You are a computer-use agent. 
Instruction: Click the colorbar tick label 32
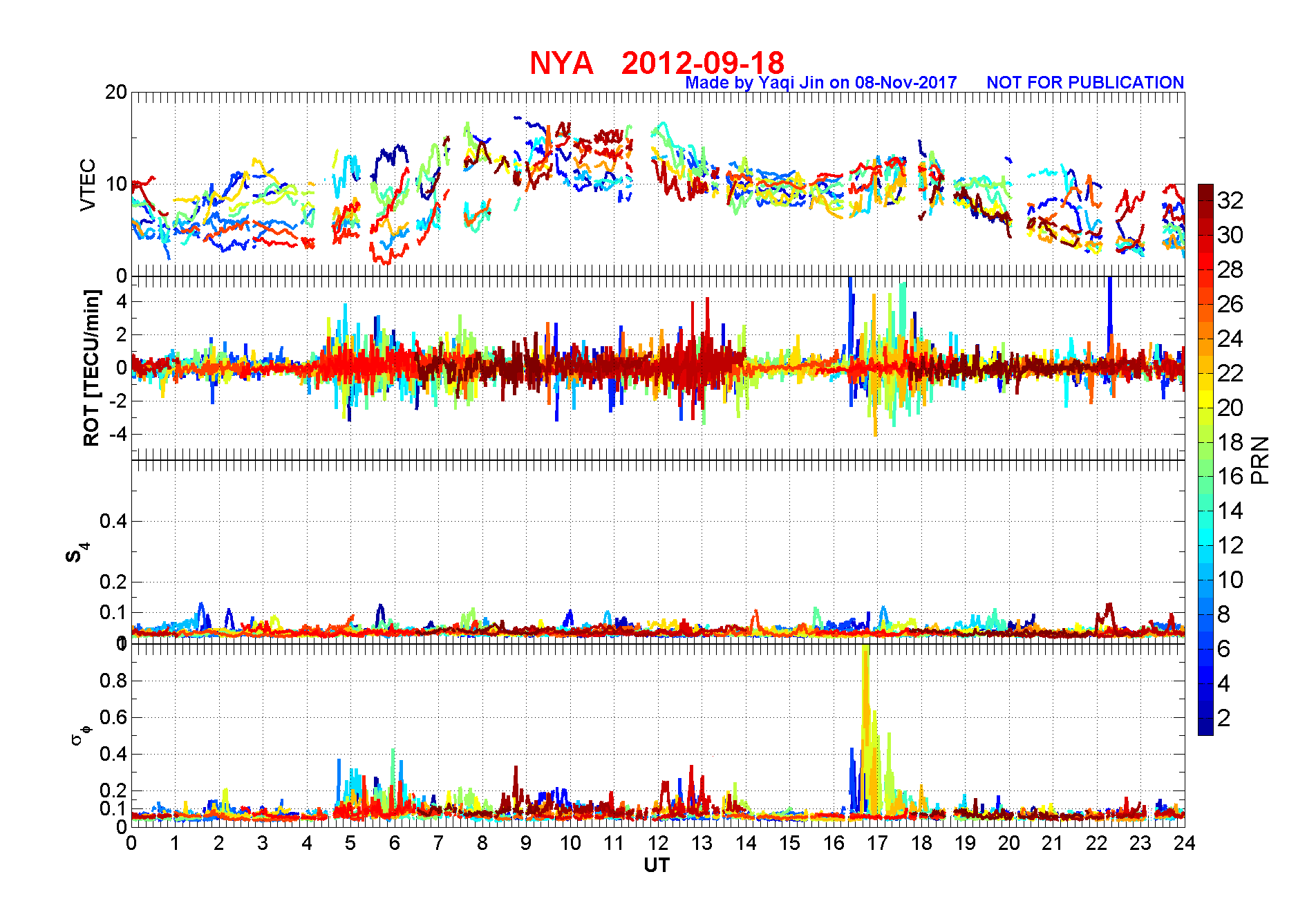point(1230,200)
